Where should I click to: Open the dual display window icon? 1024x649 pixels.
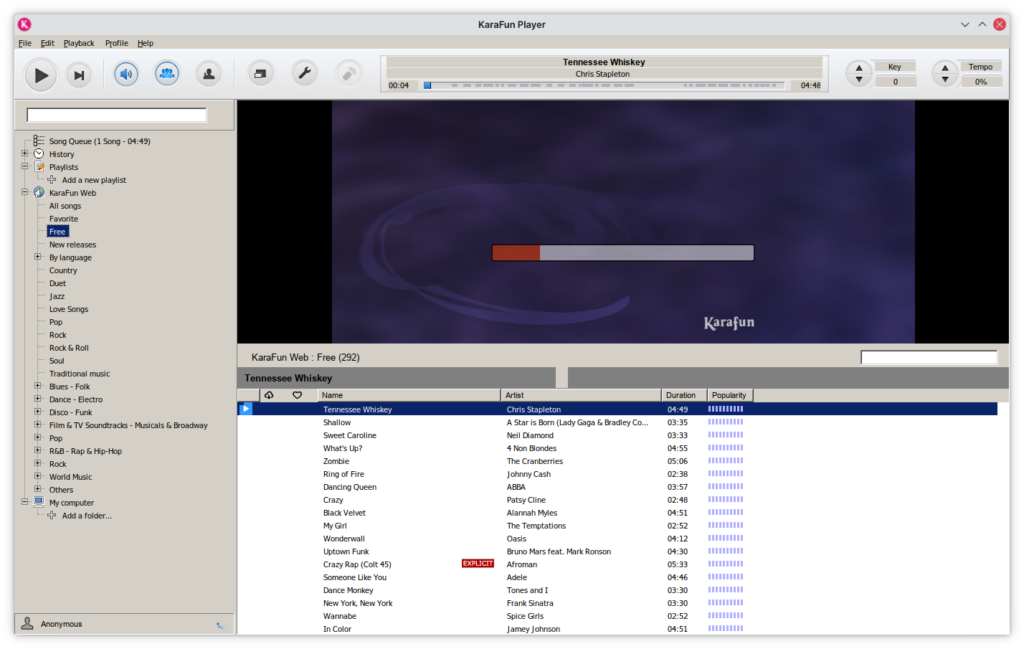pyautogui.click(x=260, y=73)
